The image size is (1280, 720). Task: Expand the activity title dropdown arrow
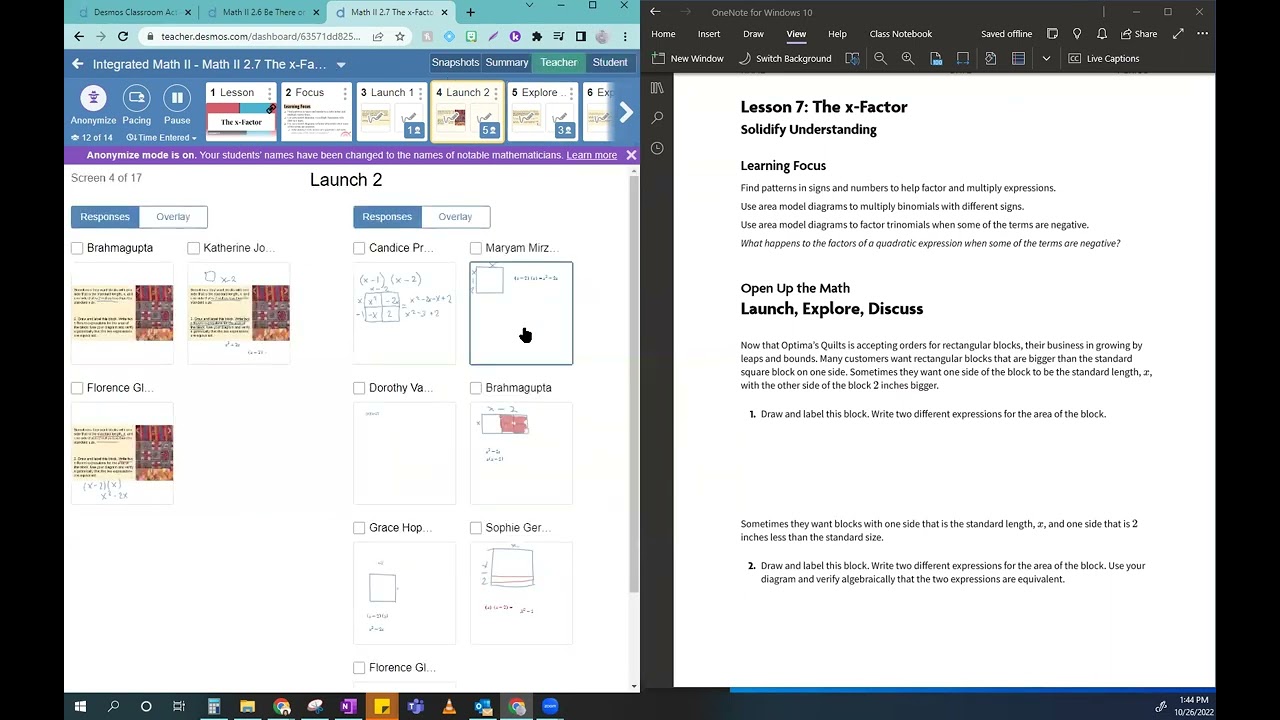(341, 65)
